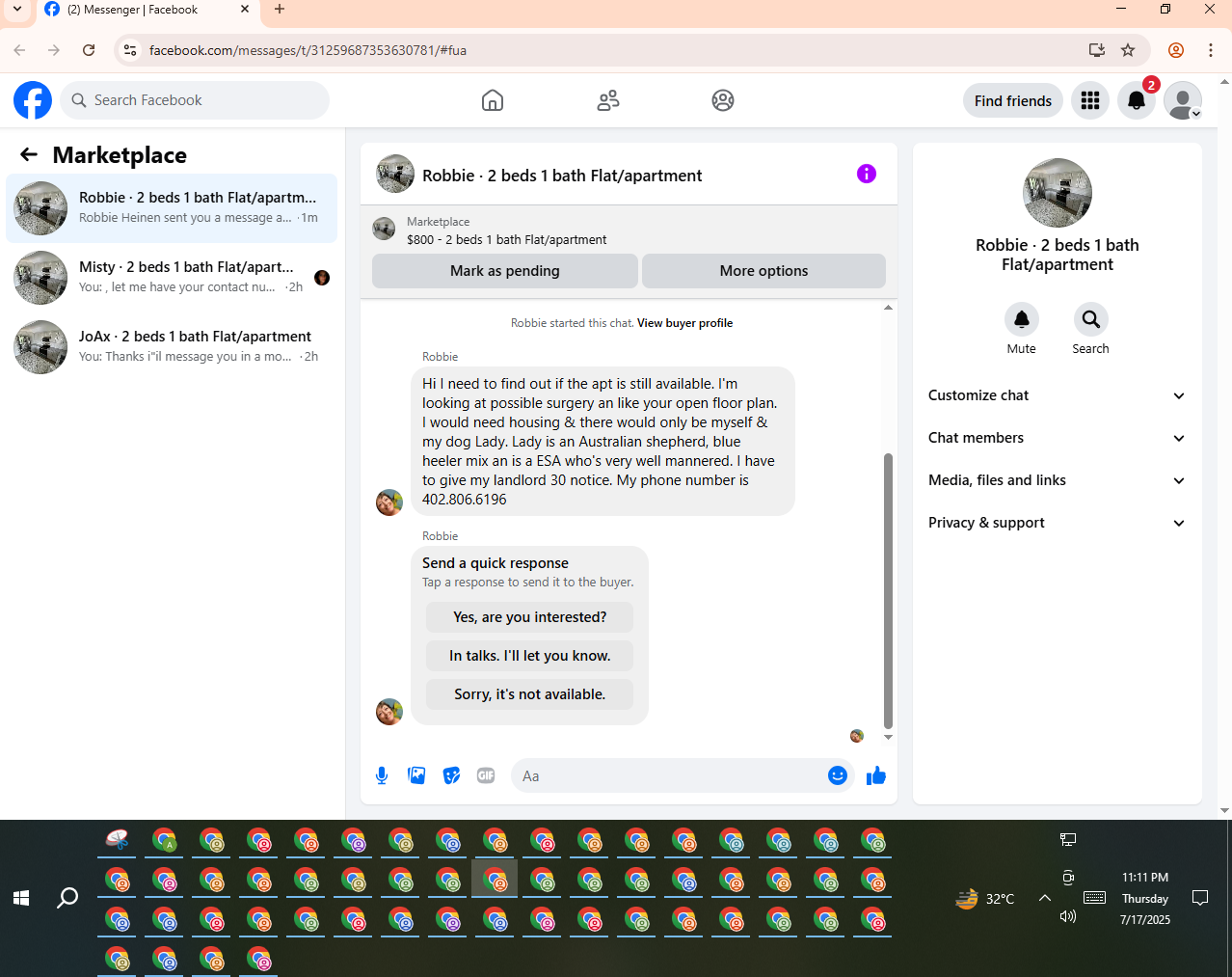Record a voice clip microphone icon

(x=382, y=775)
